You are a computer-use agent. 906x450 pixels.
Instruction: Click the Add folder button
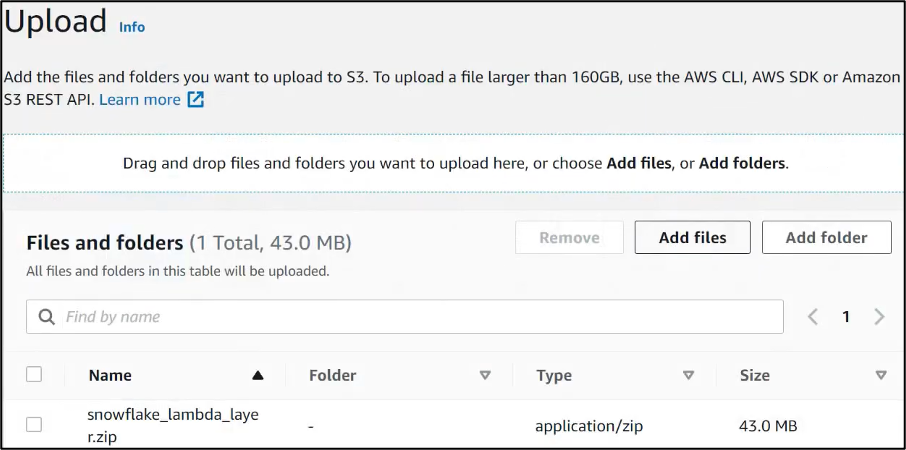pos(826,238)
